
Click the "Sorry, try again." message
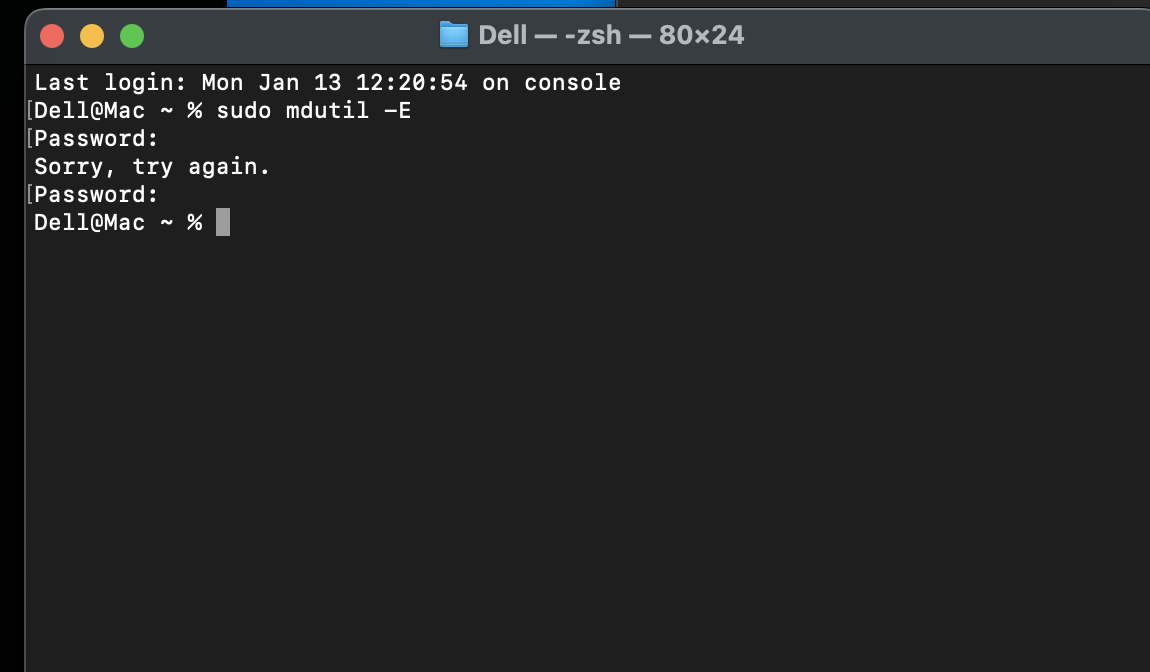[152, 167]
